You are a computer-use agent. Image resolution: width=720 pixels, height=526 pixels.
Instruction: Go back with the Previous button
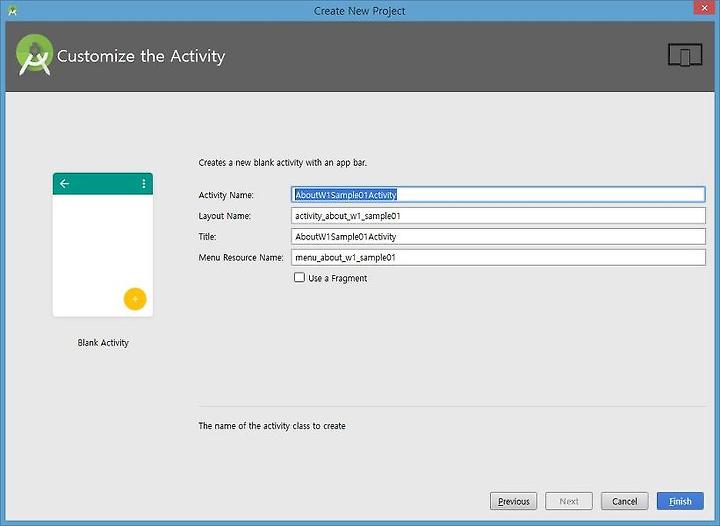(513, 501)
